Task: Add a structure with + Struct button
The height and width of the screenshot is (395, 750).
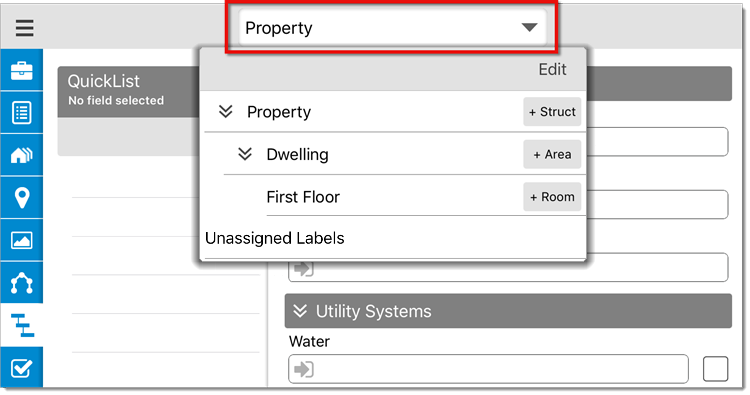Action: pyautogui.click(x=552, y=112)
